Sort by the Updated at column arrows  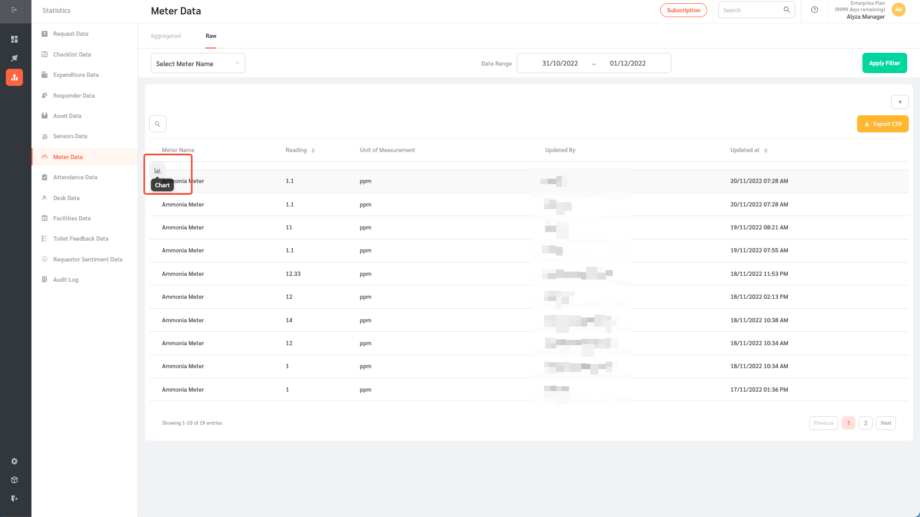tap(766, 151)
